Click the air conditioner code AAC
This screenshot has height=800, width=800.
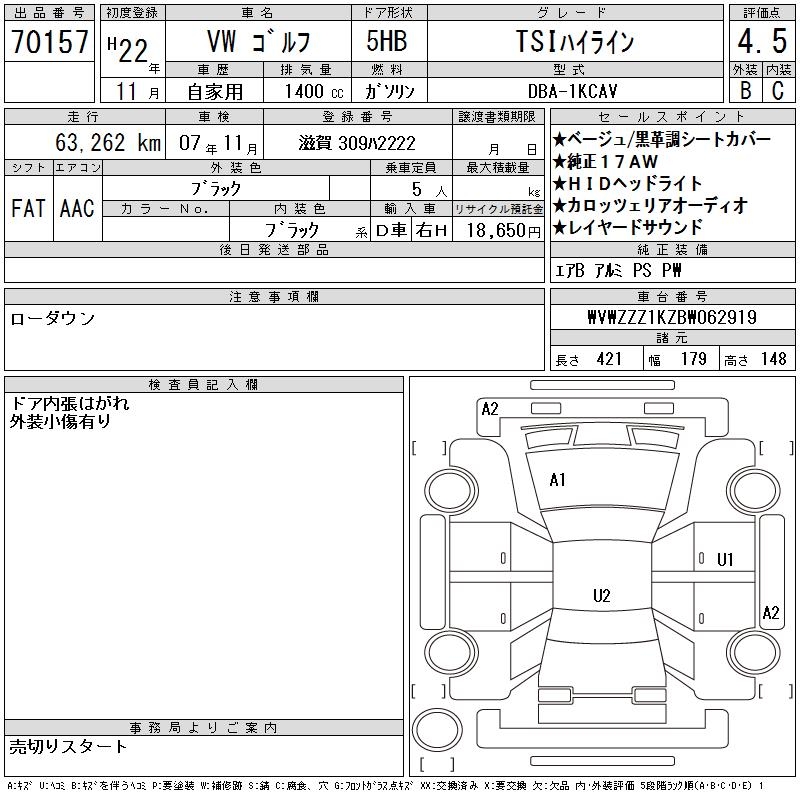(77, 208)
